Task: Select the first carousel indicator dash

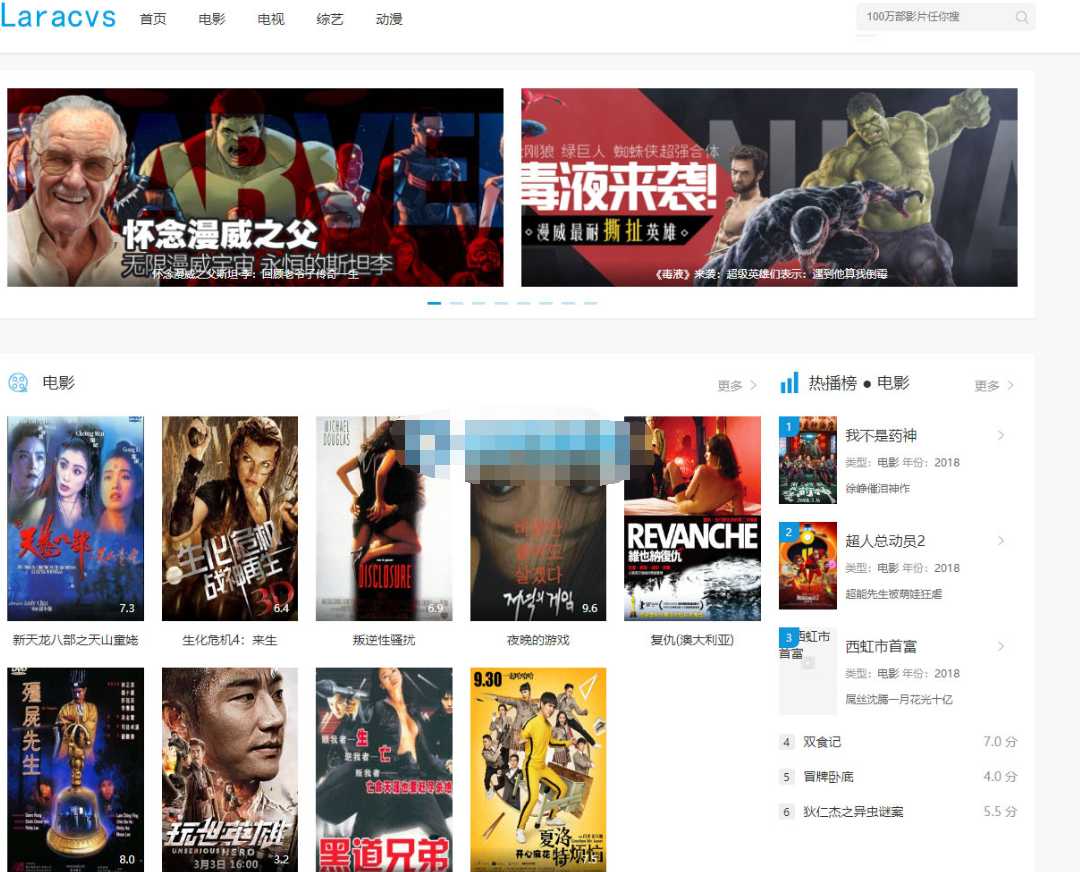Action: tap(434, 303)
